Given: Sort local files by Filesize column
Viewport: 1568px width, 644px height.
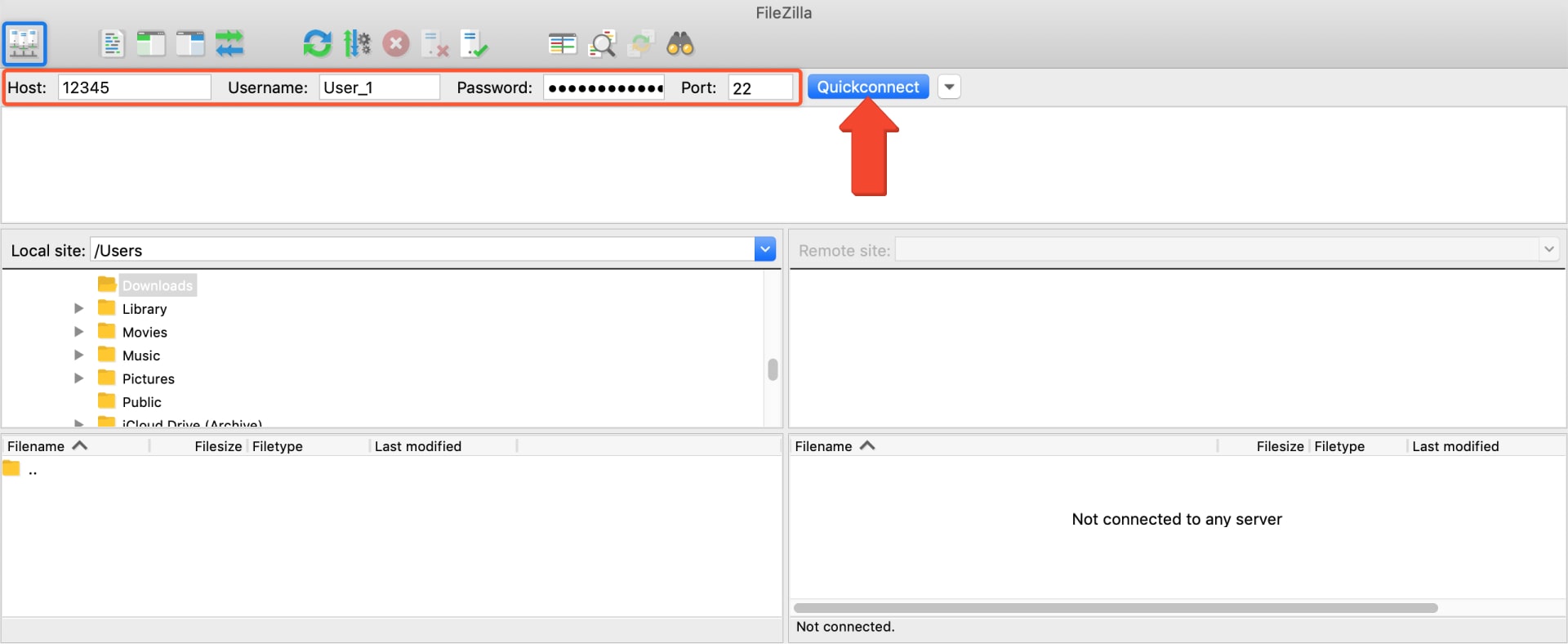Looking at the screenshot, I should pyautogui.click(x=218, y=446).
